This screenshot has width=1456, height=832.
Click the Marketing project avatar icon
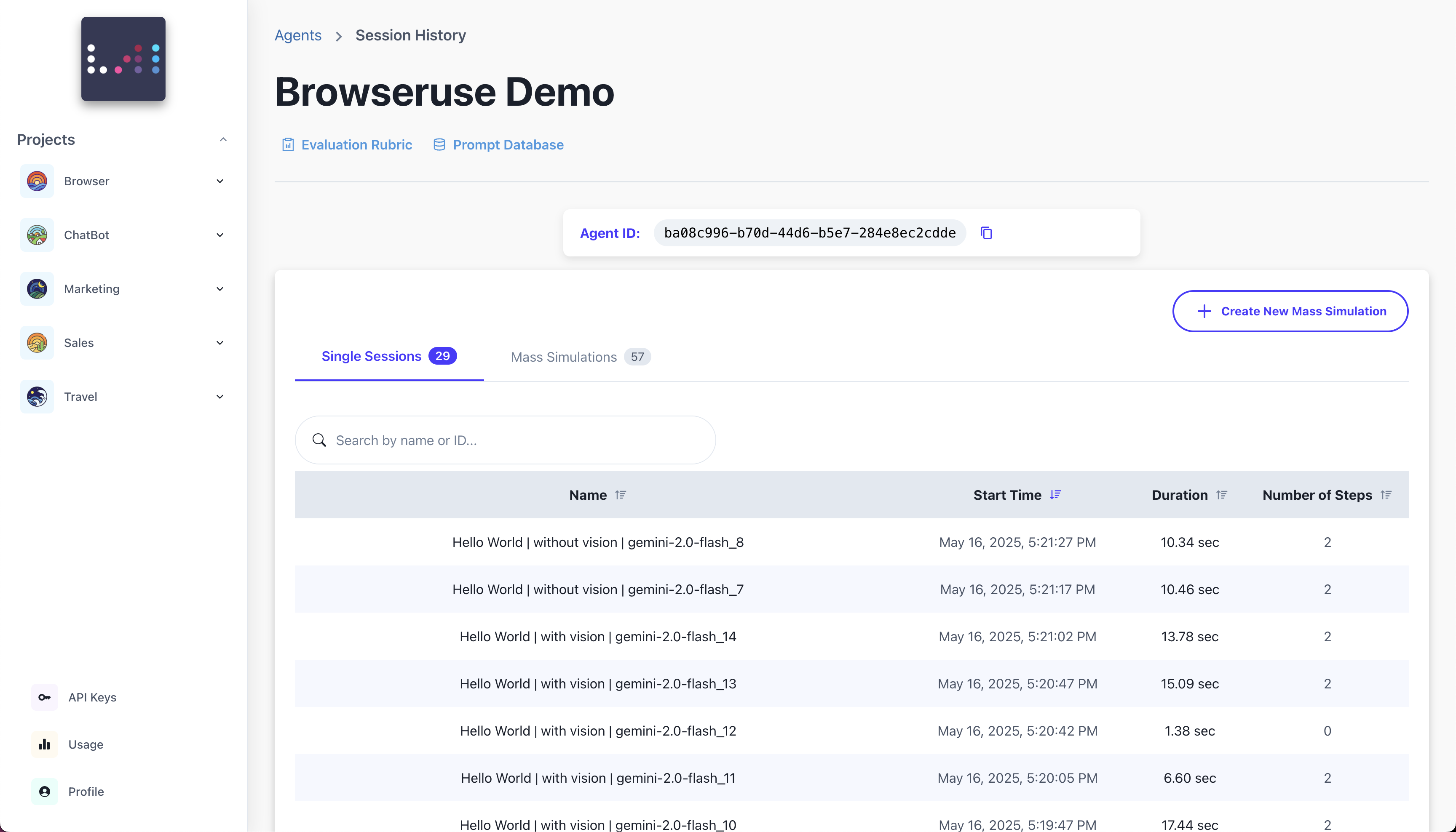click(37, 288)
